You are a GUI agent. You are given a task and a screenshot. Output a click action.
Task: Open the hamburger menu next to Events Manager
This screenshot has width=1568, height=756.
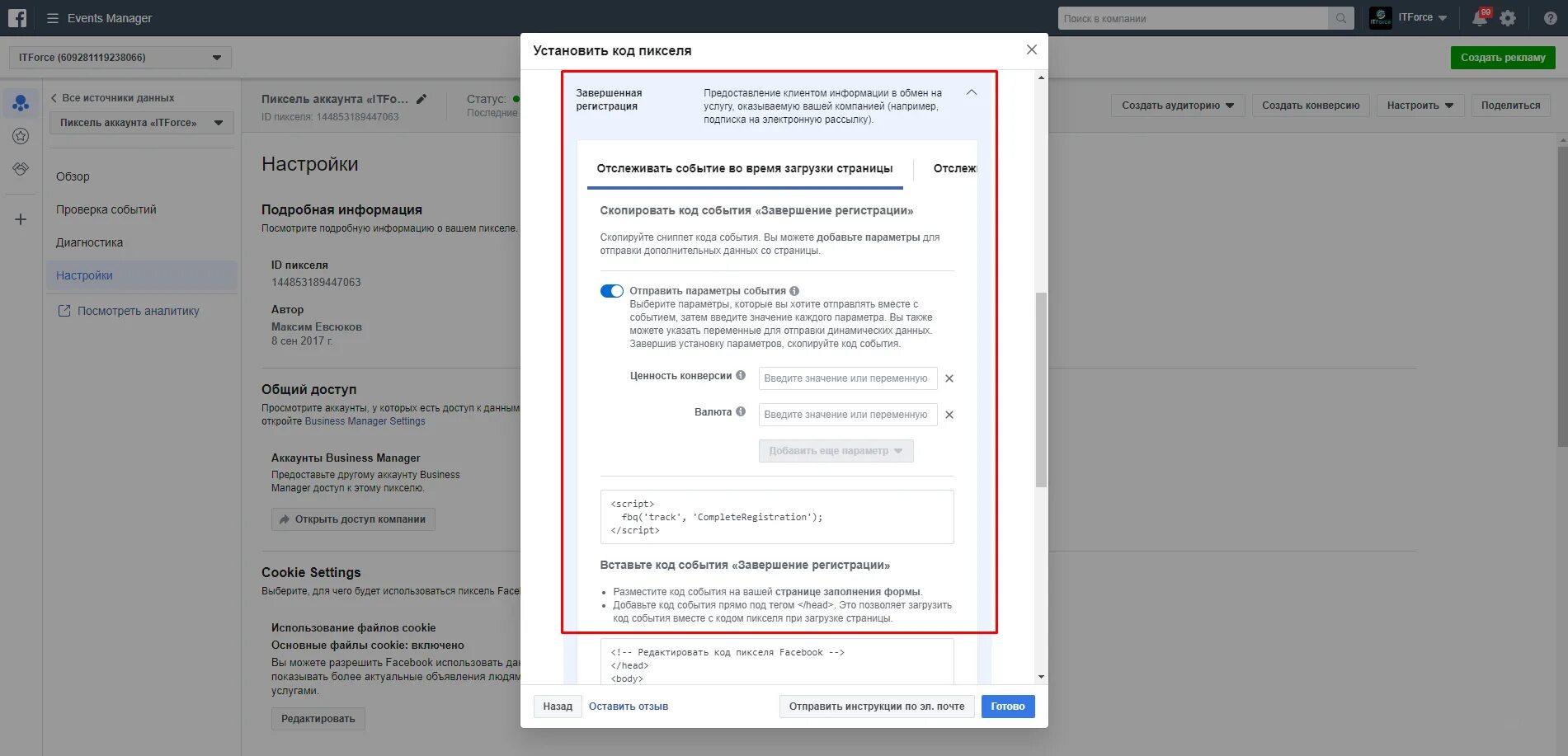click(x=52, y=18)
